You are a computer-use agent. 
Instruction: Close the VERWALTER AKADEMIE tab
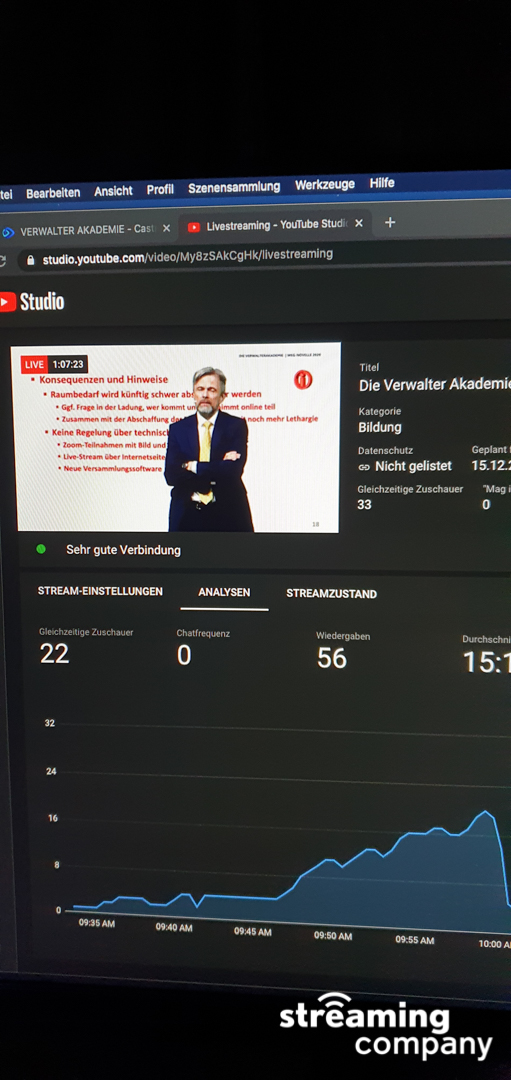166,228
